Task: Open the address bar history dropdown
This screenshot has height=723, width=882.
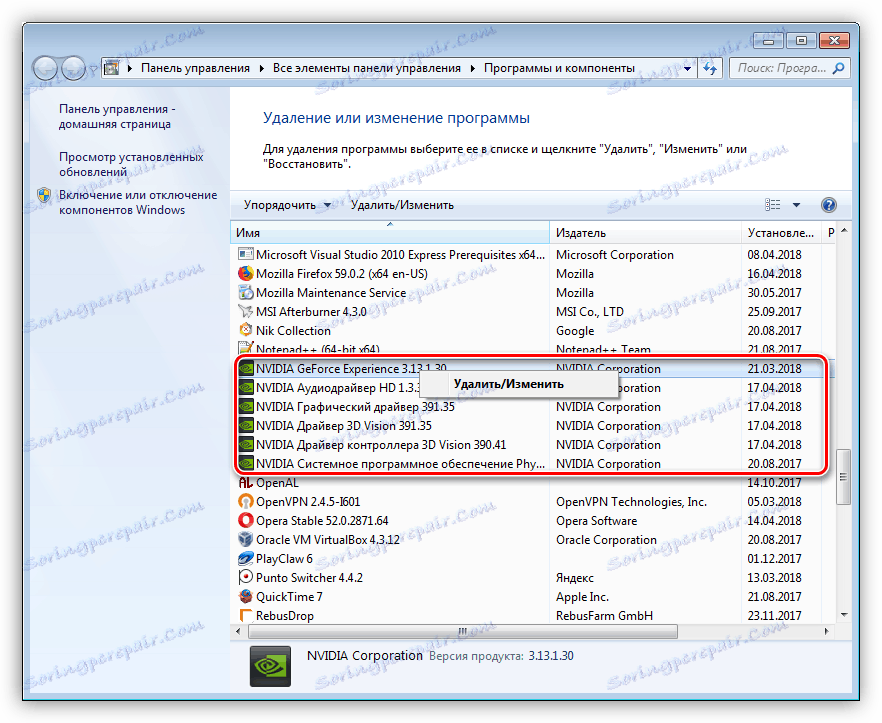Action: [687, 69]
